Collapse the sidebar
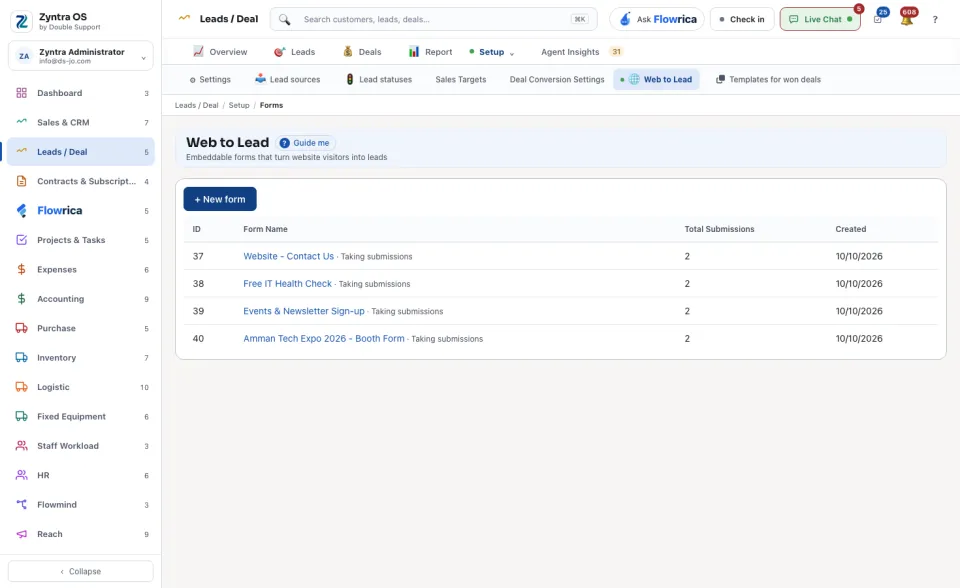The image size is (960, 588). tap(81, 571)
